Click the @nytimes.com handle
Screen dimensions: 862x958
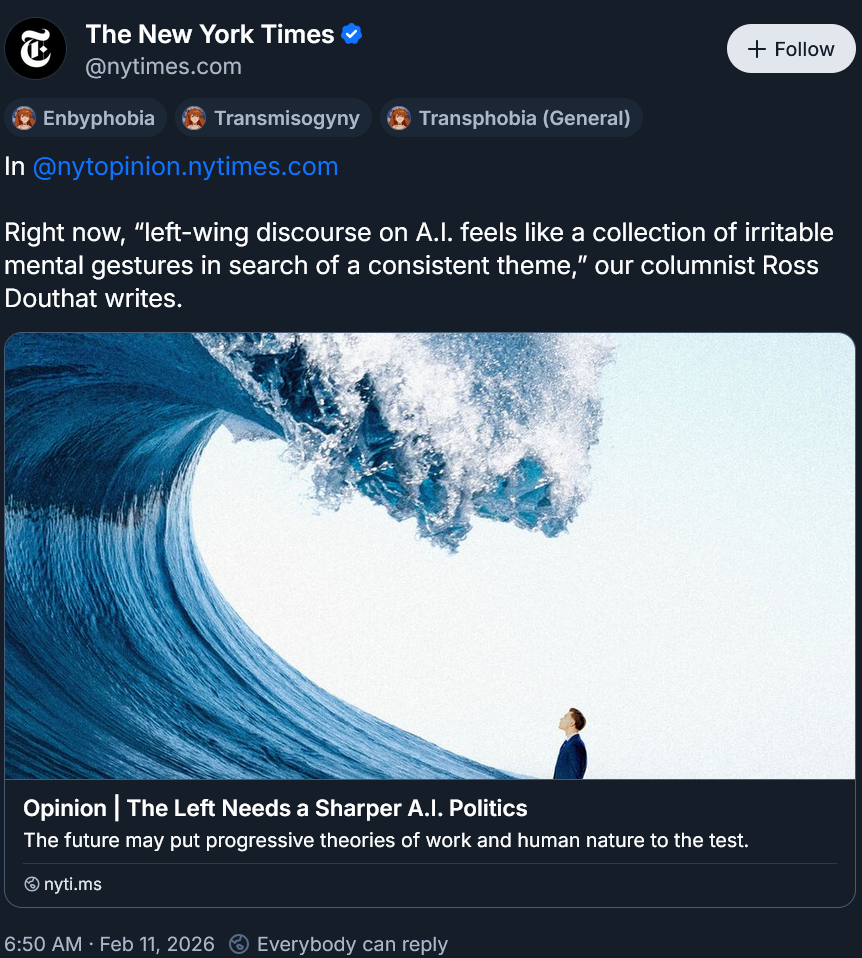click(164, 67)
